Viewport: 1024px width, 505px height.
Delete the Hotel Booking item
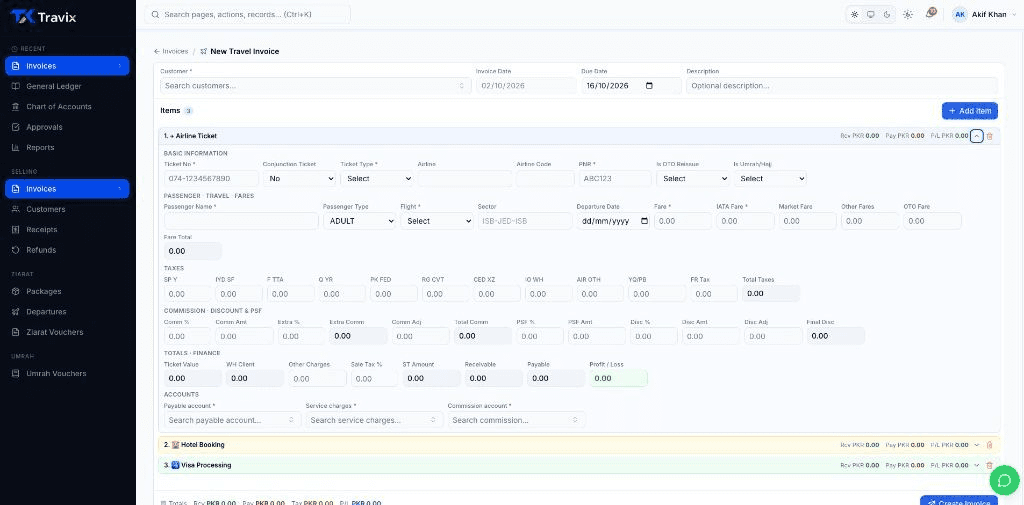pyautogui.click(x=989, y=445)
